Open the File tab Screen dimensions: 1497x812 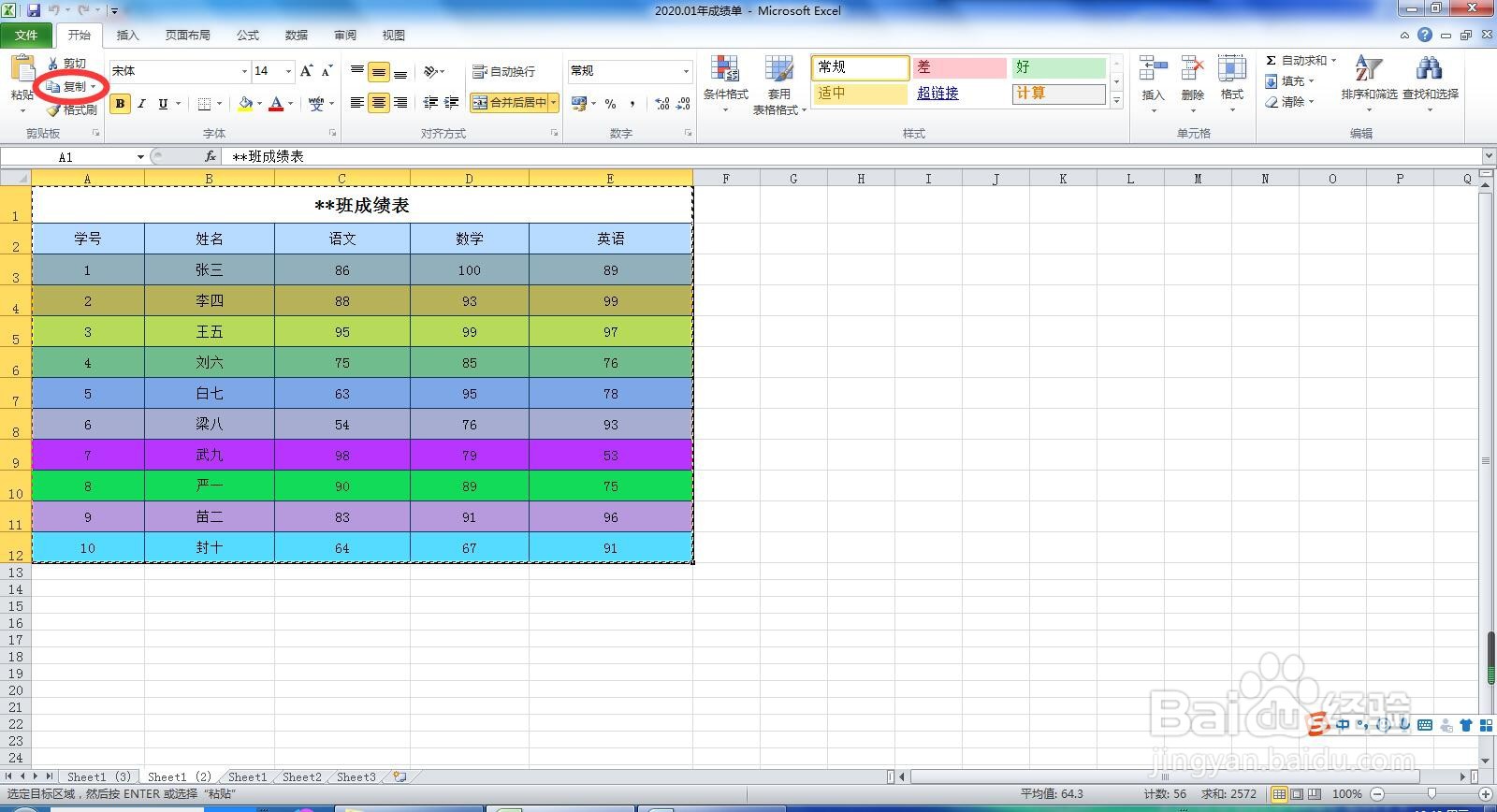point(26,36)
